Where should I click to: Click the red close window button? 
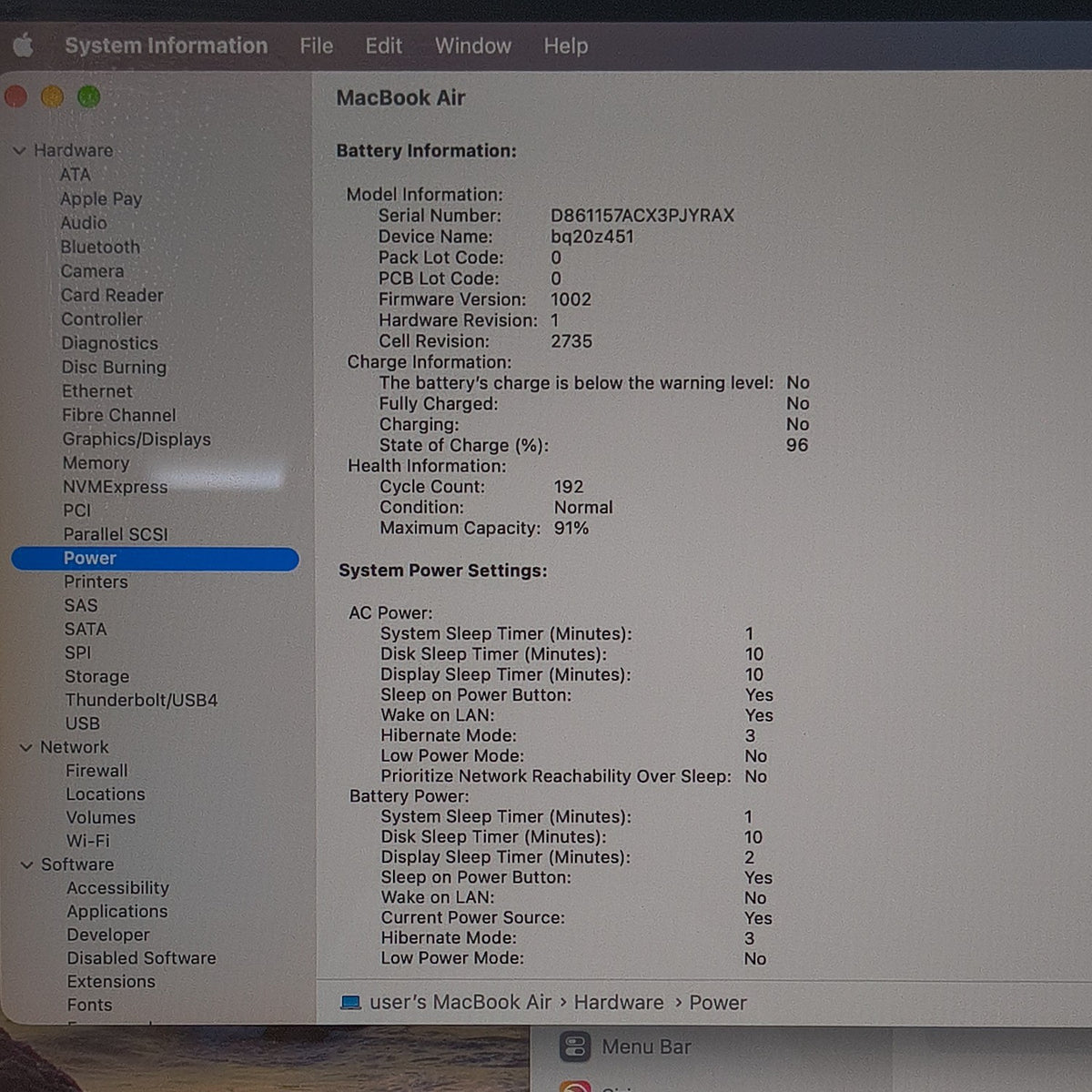click(15, 96)
